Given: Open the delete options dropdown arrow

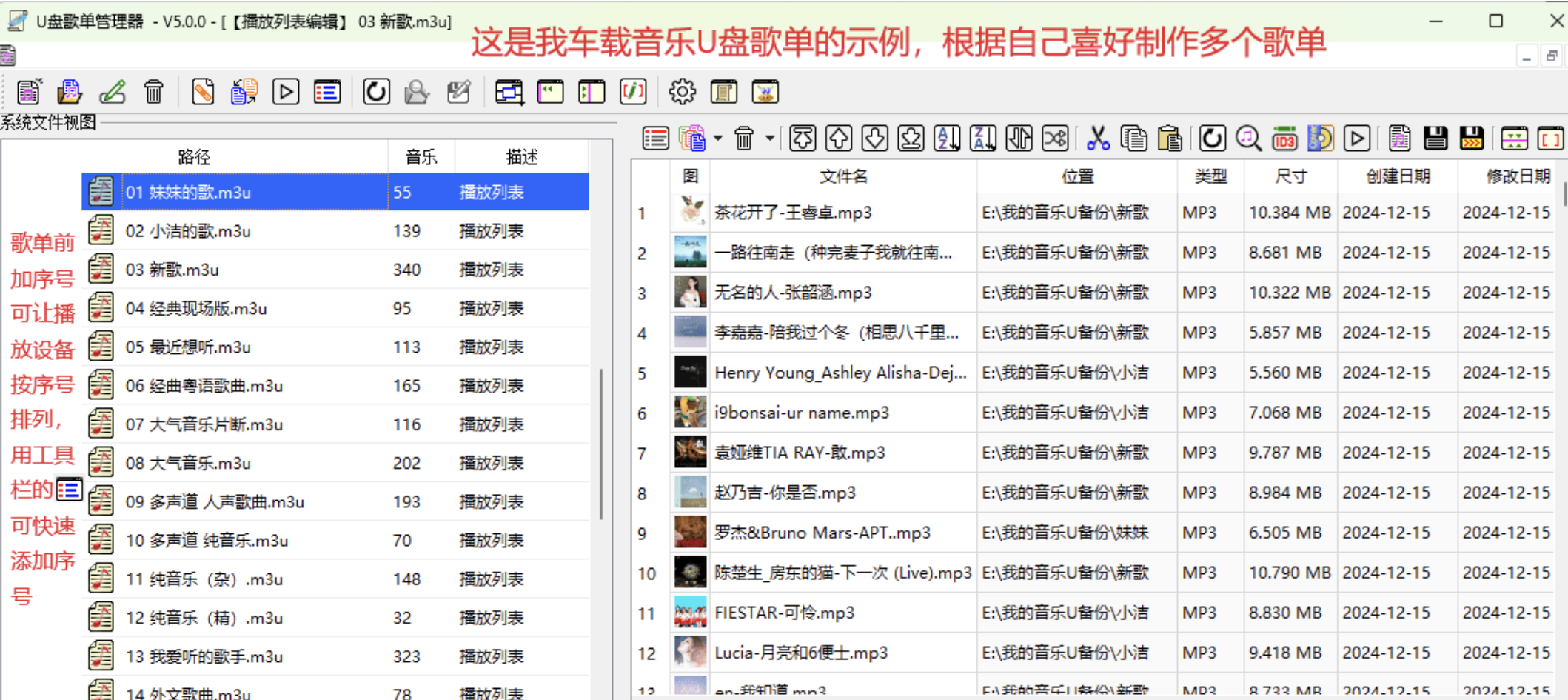Looking at the screenshot, I should point(768,138).
